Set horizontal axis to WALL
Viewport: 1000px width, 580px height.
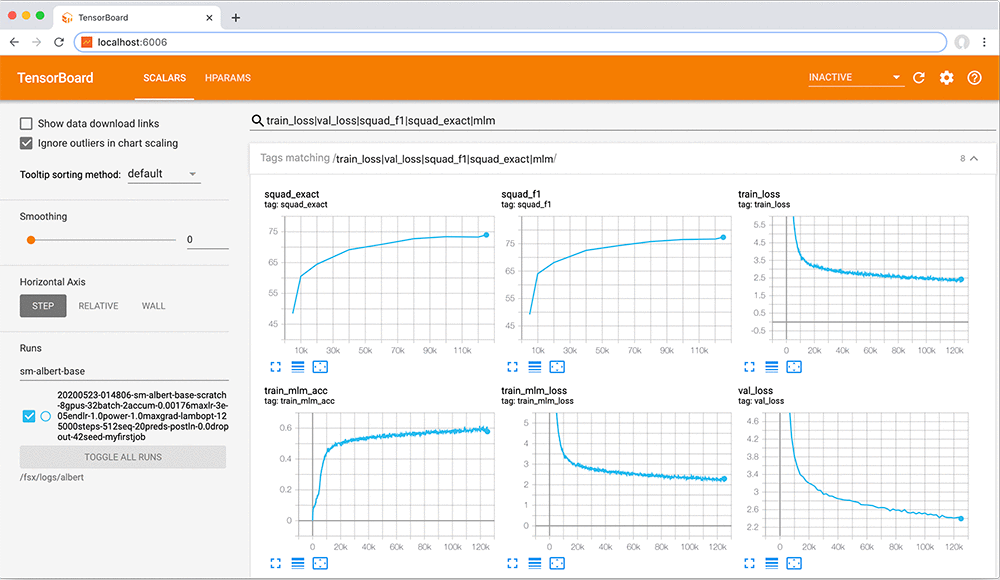pos(153,306)
